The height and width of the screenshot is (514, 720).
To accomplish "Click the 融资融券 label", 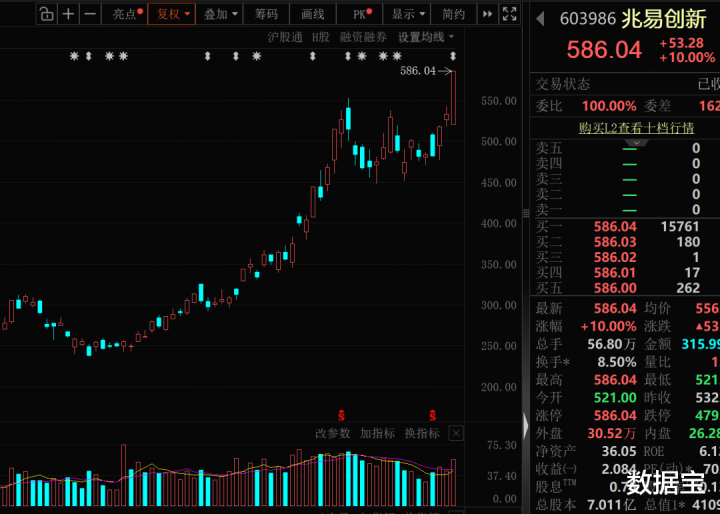I will 363,37.
